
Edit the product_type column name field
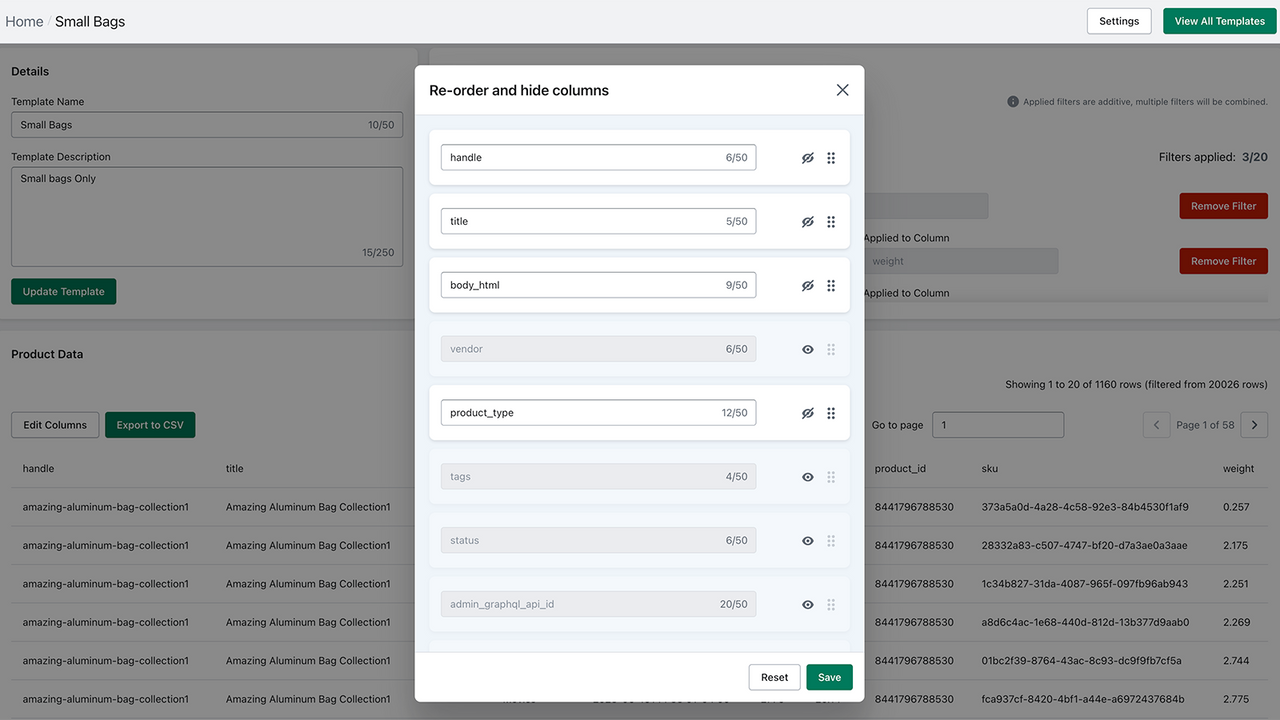pyautogui.click(x=598, y=412)
